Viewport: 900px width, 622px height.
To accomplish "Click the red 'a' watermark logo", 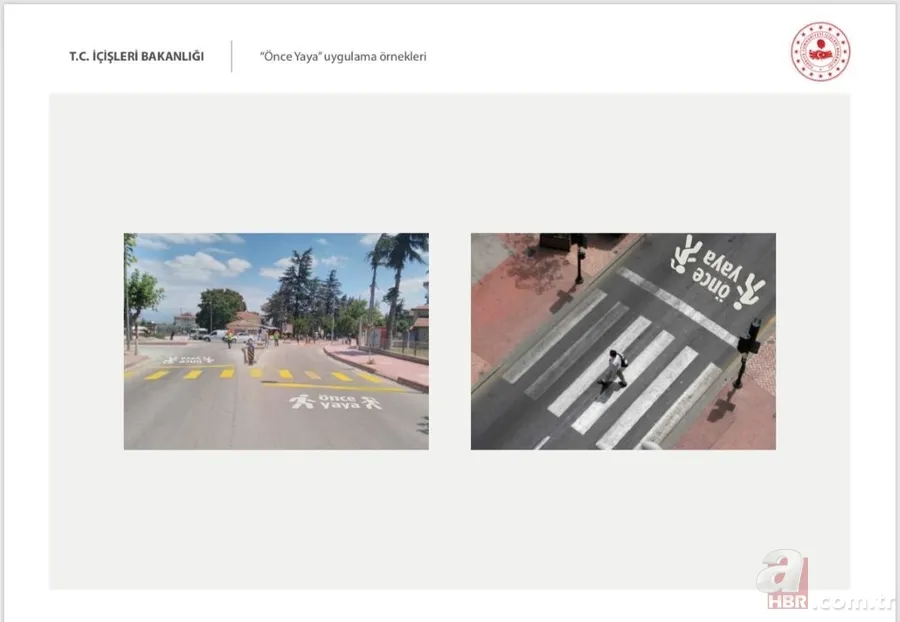I will [x=782, y=572].
